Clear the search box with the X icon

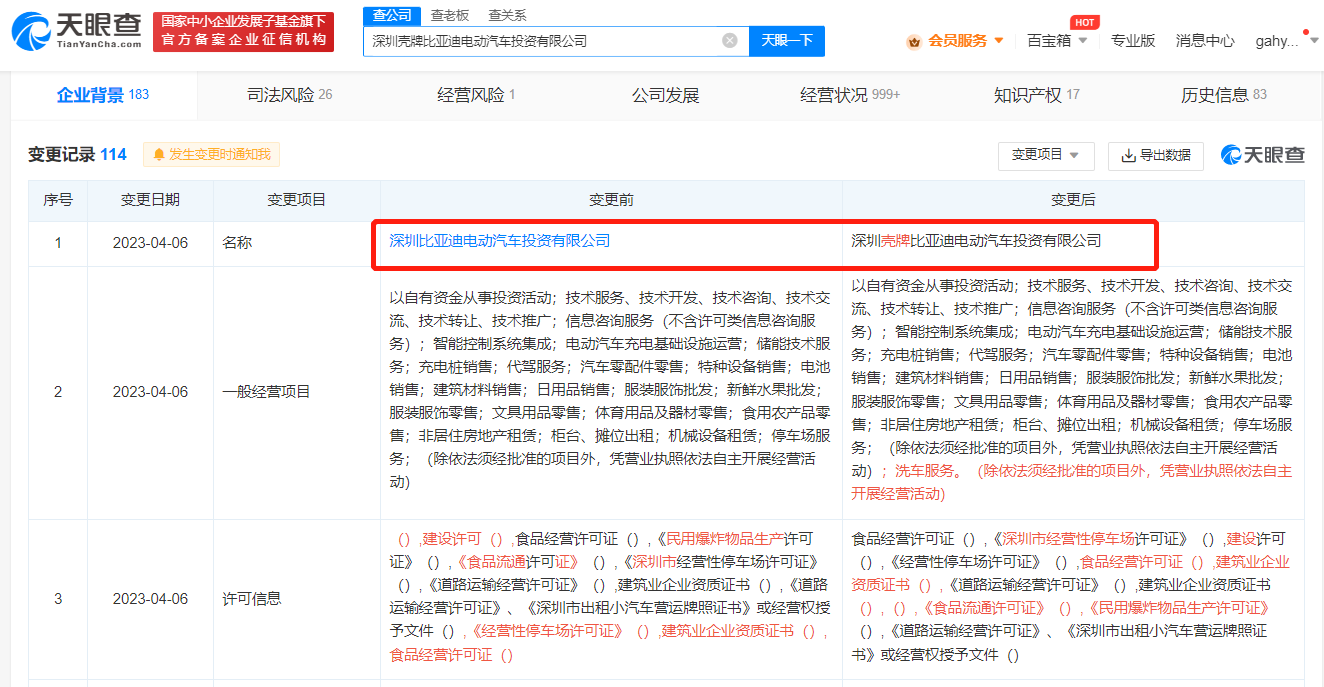coord(730,40)
